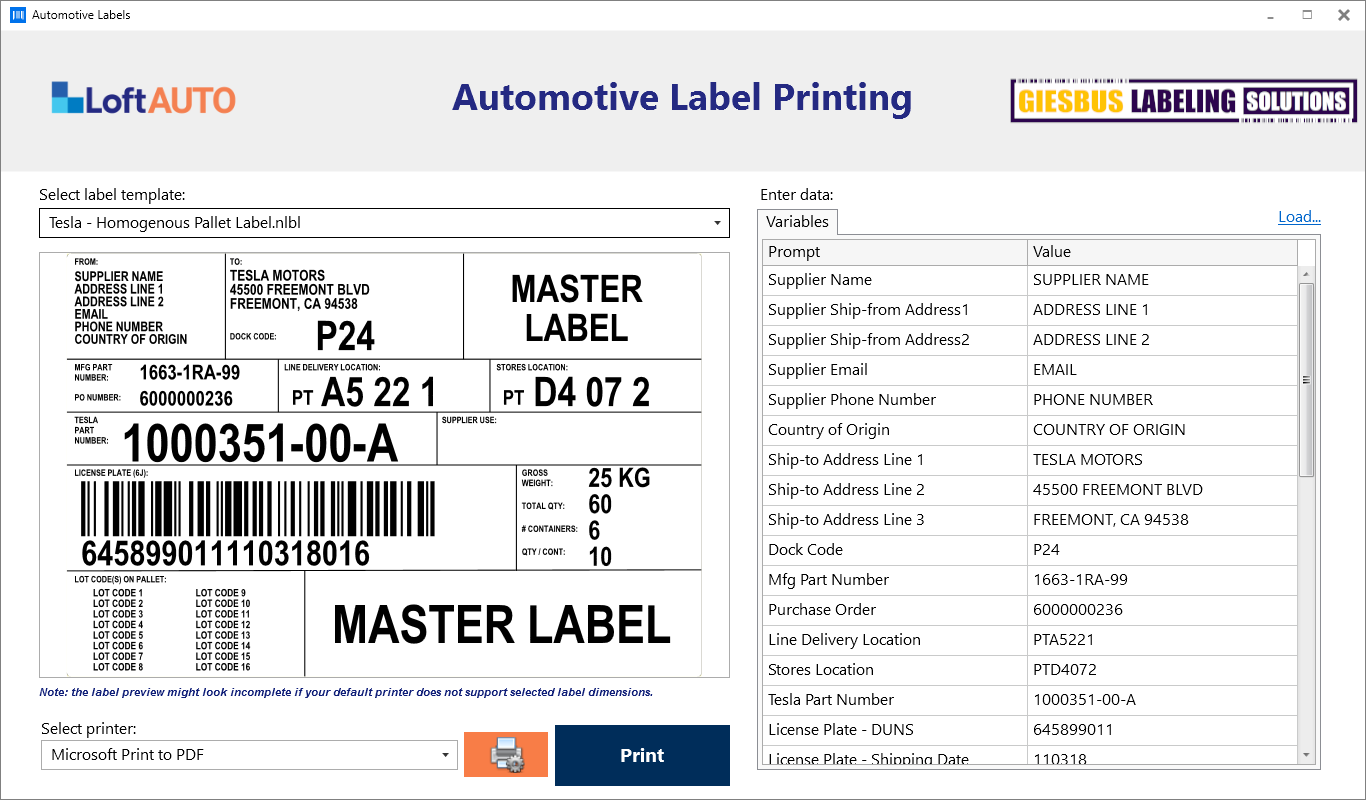Click the Giesbus Labeling Solutions logo
This screenshot has height=800, width=1366.
point(1183,101)
